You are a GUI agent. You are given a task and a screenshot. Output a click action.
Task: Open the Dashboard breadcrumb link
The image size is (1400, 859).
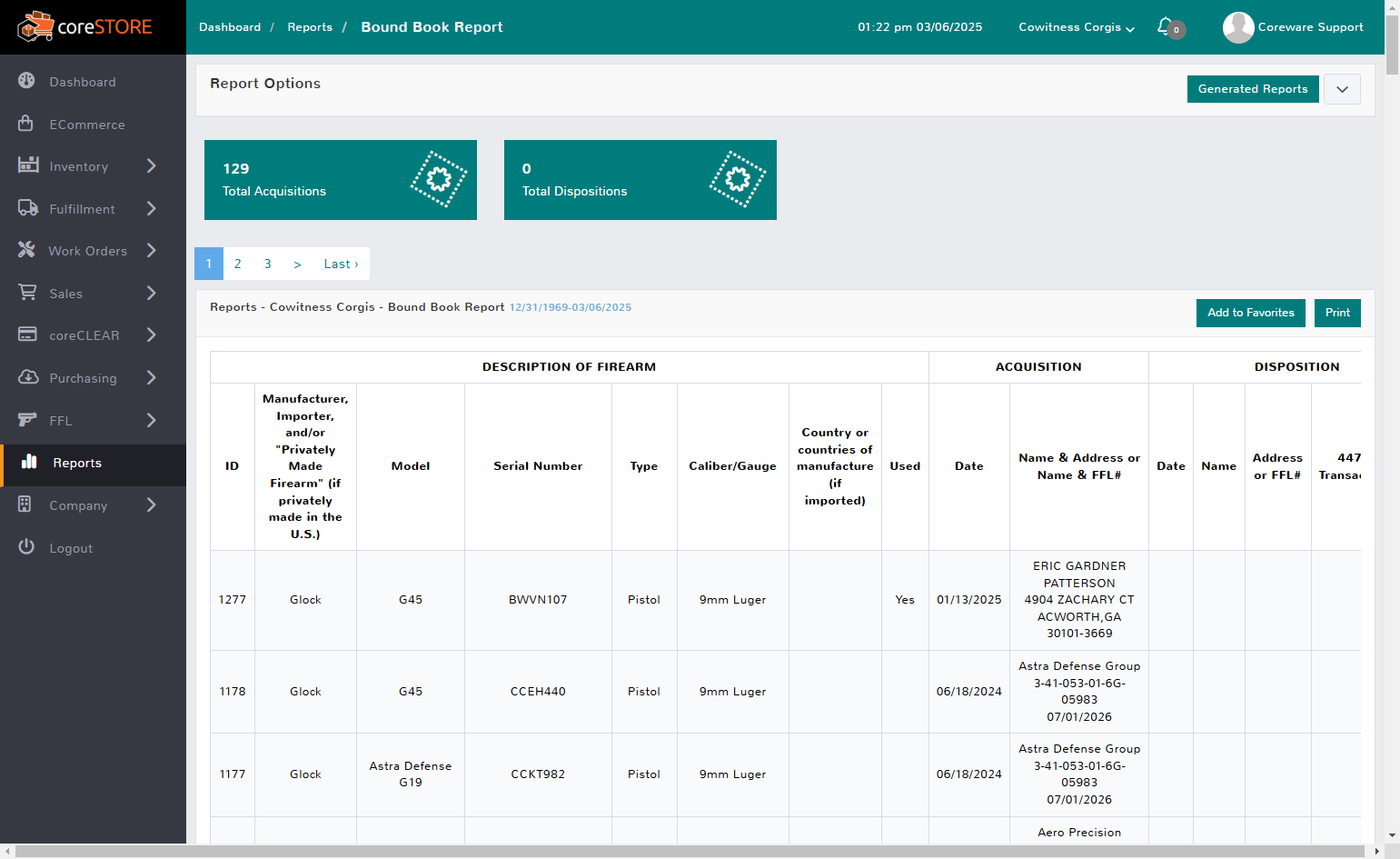pos(230,27)
